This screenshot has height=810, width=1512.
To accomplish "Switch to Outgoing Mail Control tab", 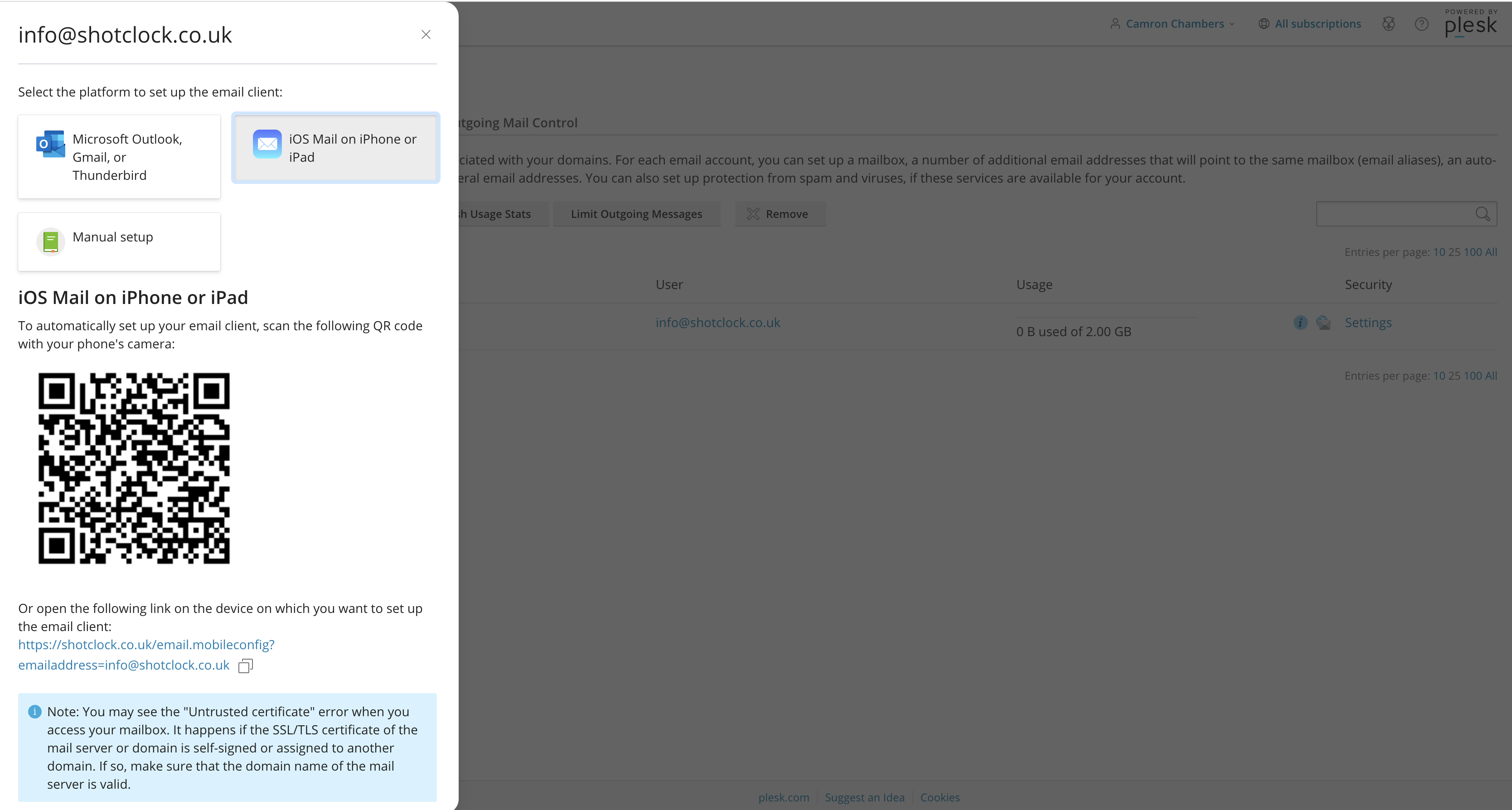I will [519, 123].
